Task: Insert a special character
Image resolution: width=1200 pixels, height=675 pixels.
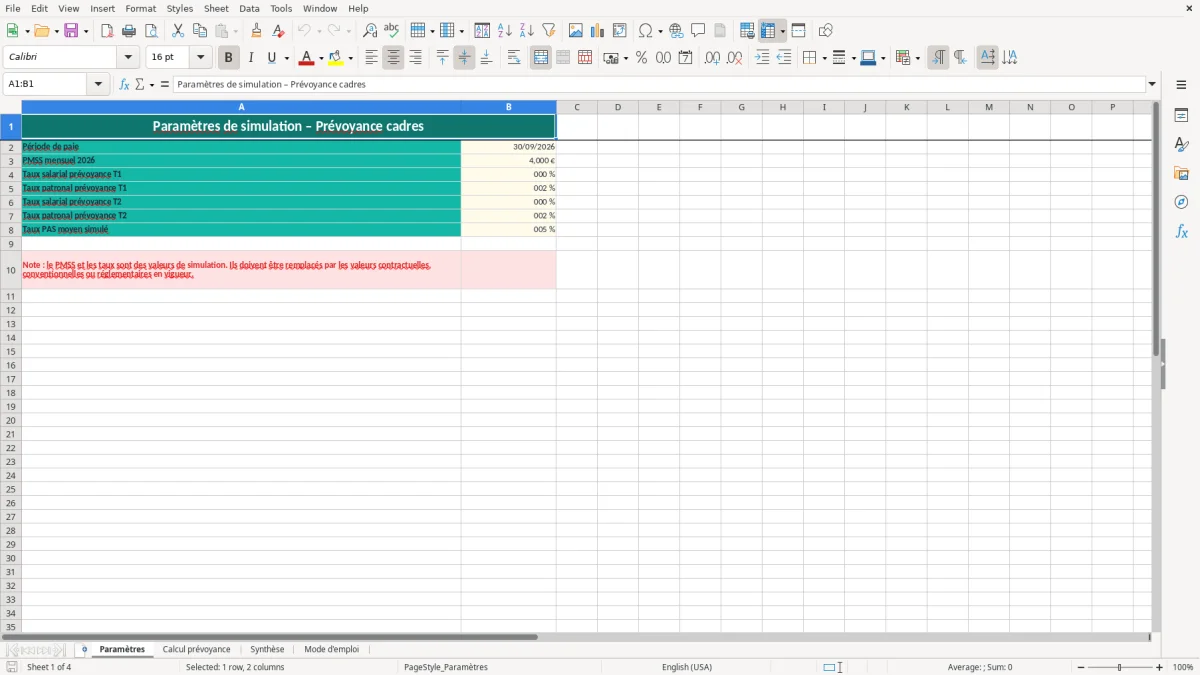Action: (646, 31)
